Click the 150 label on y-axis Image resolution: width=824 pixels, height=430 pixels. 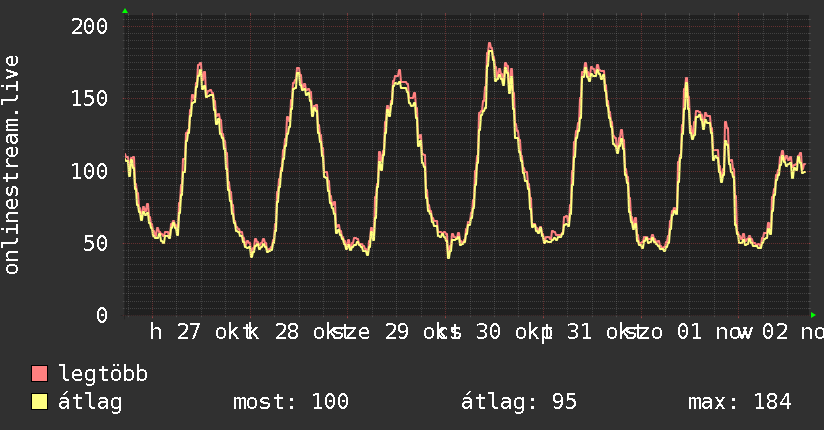pos(90,98)
